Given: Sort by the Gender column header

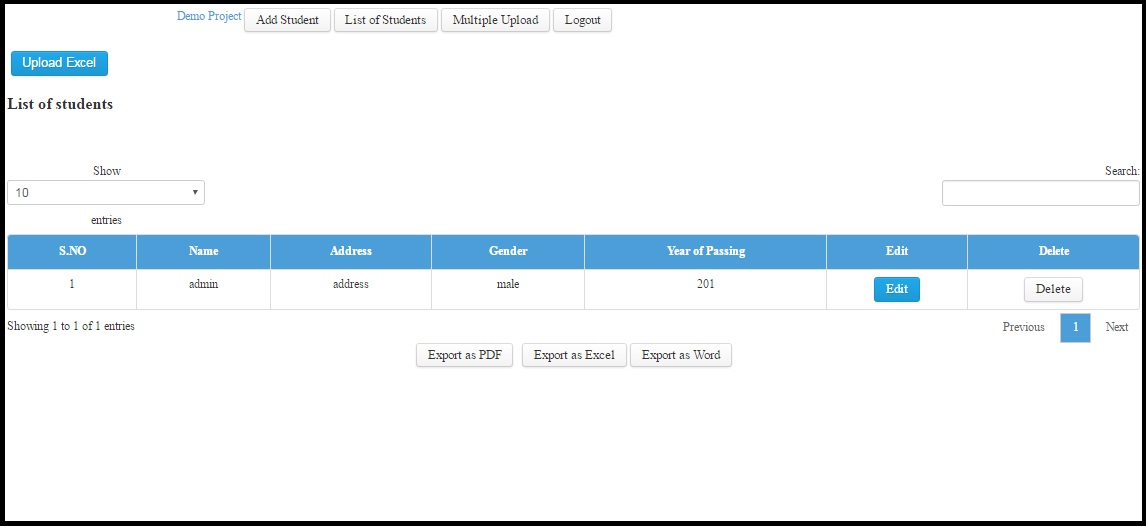Looking at the screenshot, I should coord(508,251).
